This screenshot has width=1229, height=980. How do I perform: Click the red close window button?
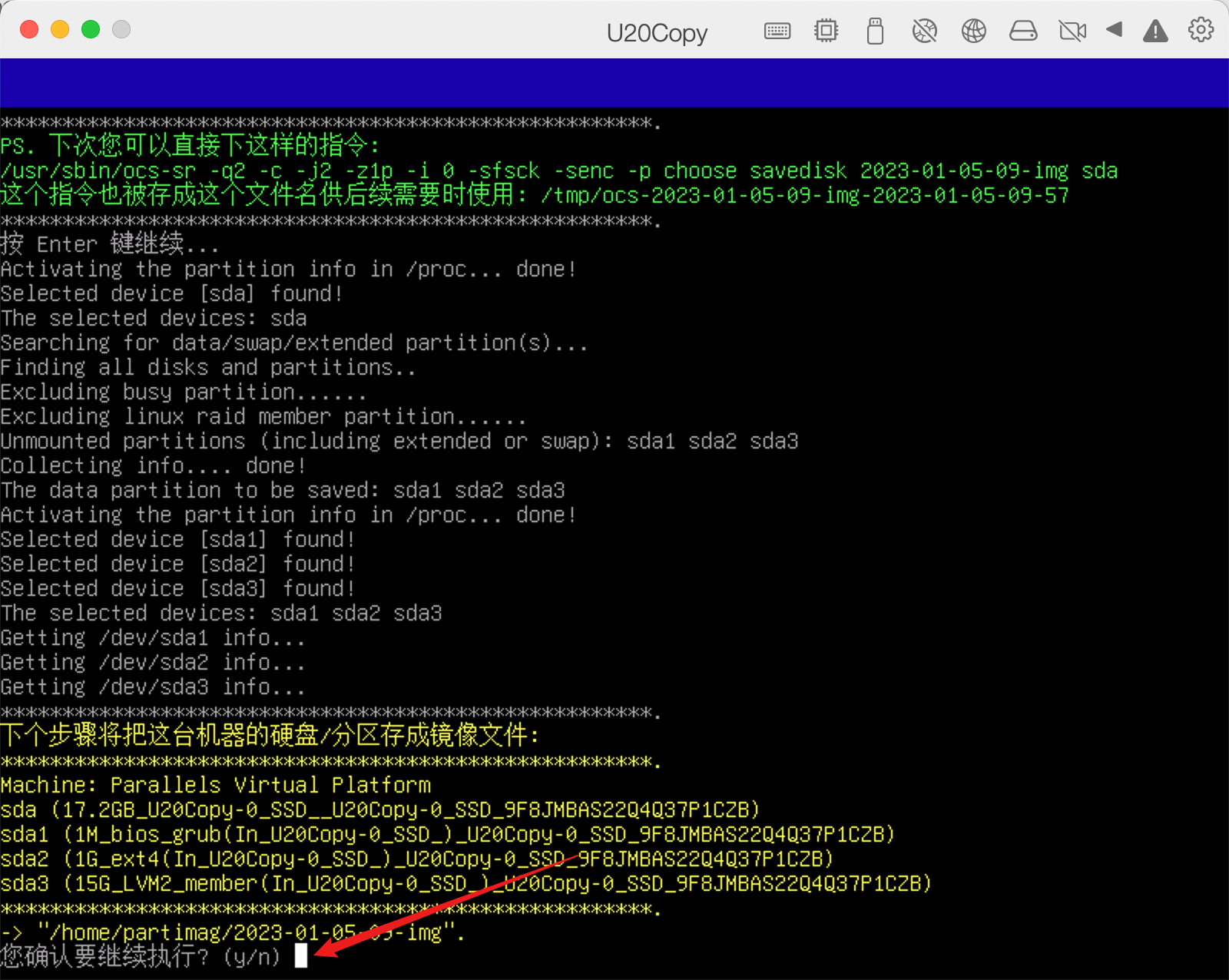click(29, 29)
